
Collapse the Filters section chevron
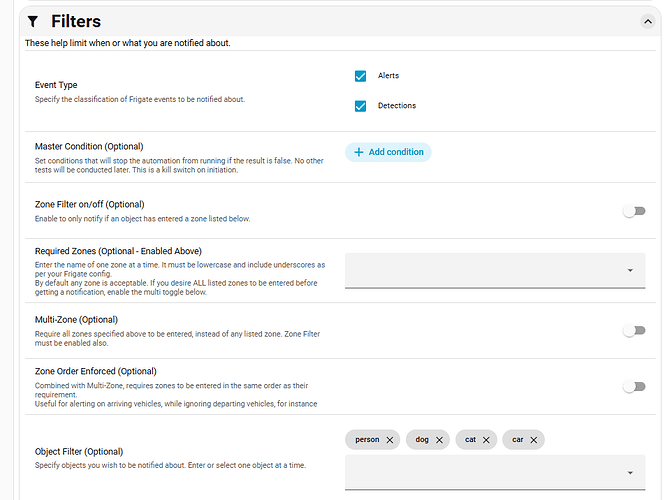[647, 22]
